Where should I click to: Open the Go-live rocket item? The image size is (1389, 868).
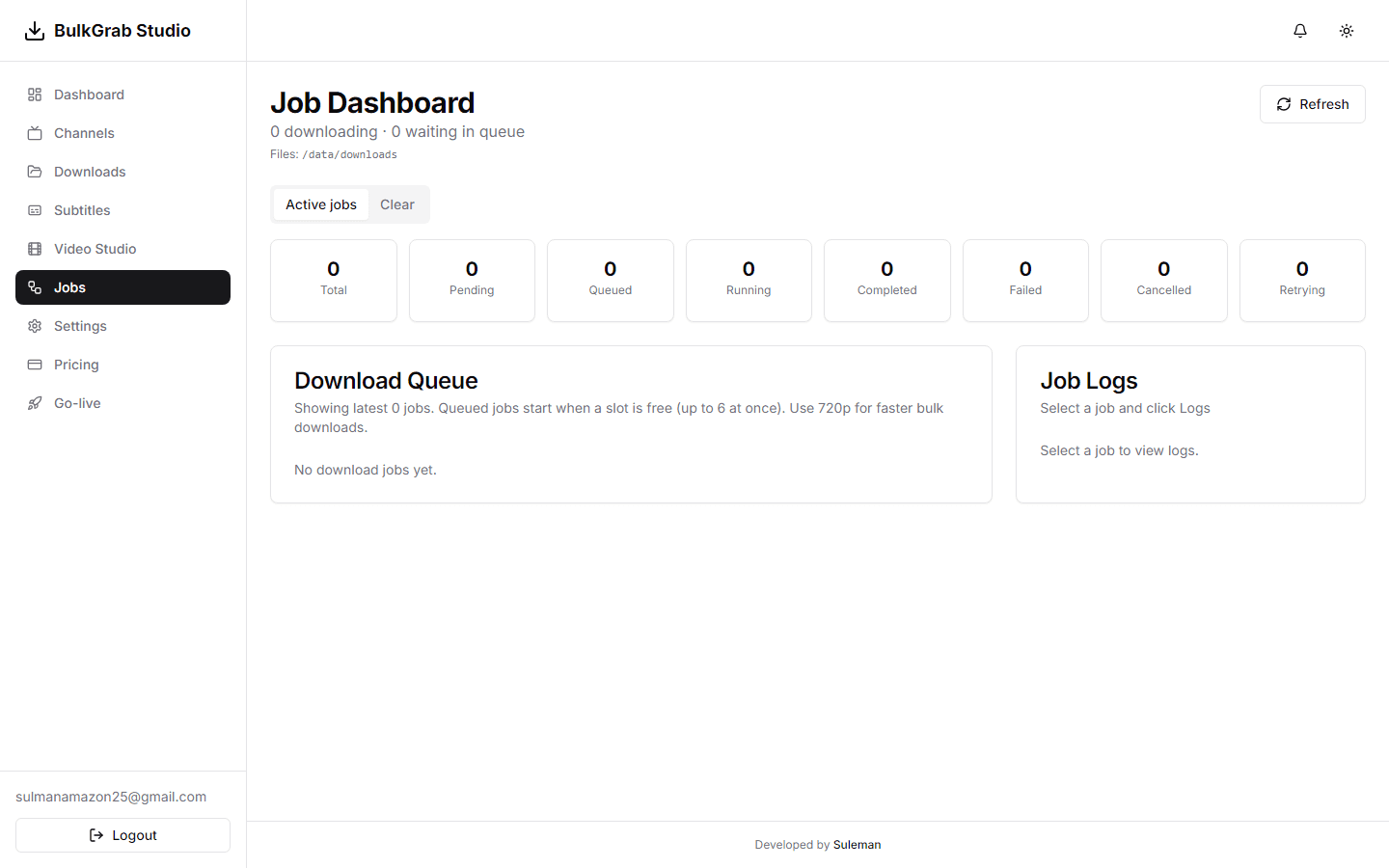pos(123,403)
